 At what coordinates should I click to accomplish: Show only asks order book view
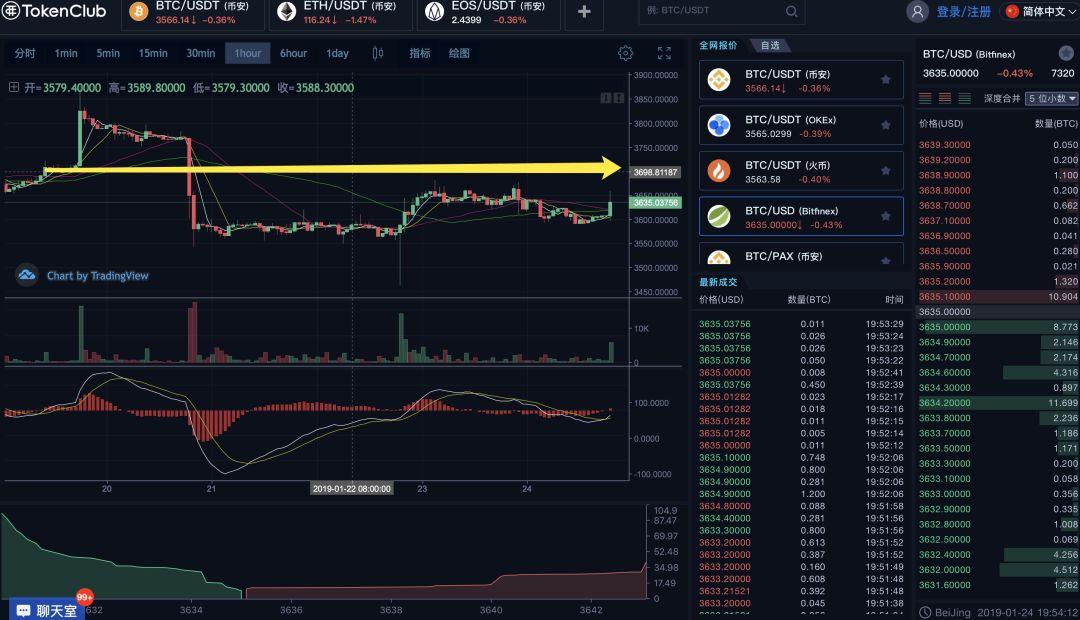pyautogui.click(x=945, y=99)
